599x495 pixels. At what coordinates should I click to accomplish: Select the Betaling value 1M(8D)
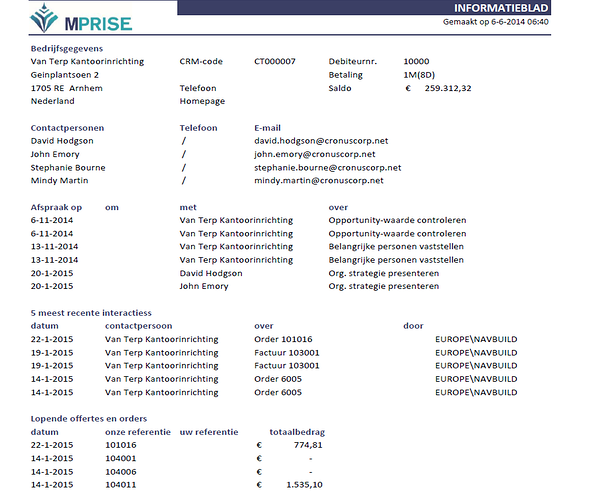coord(419,75)
